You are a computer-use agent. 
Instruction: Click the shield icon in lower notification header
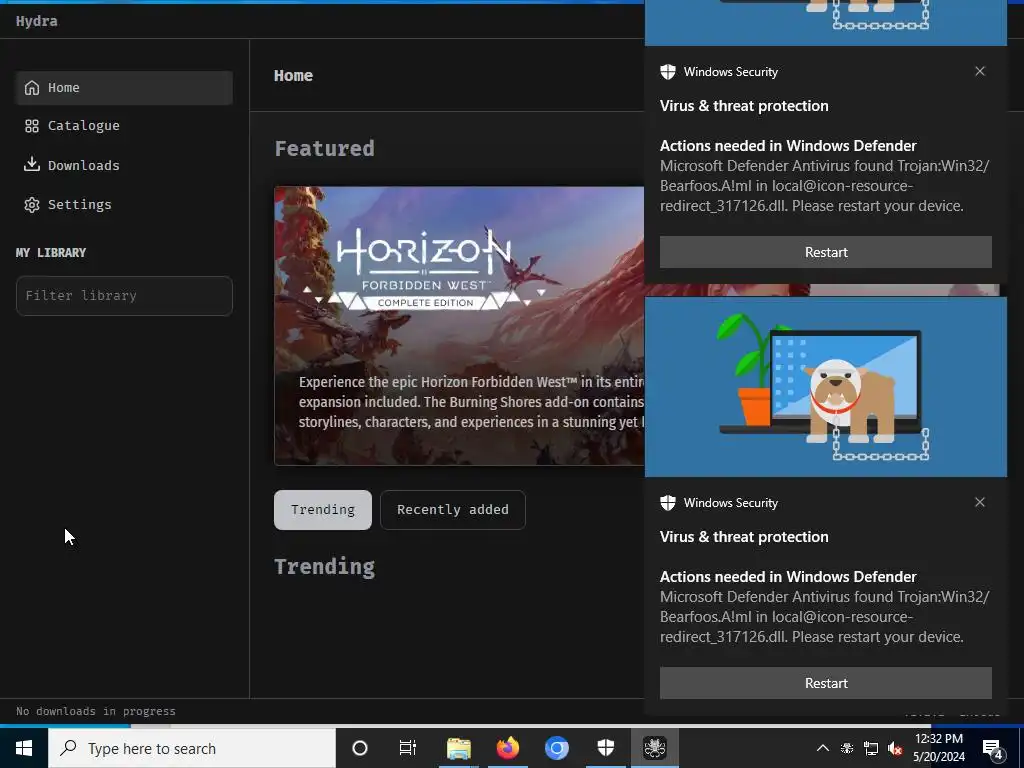click(x=667, y=503)
